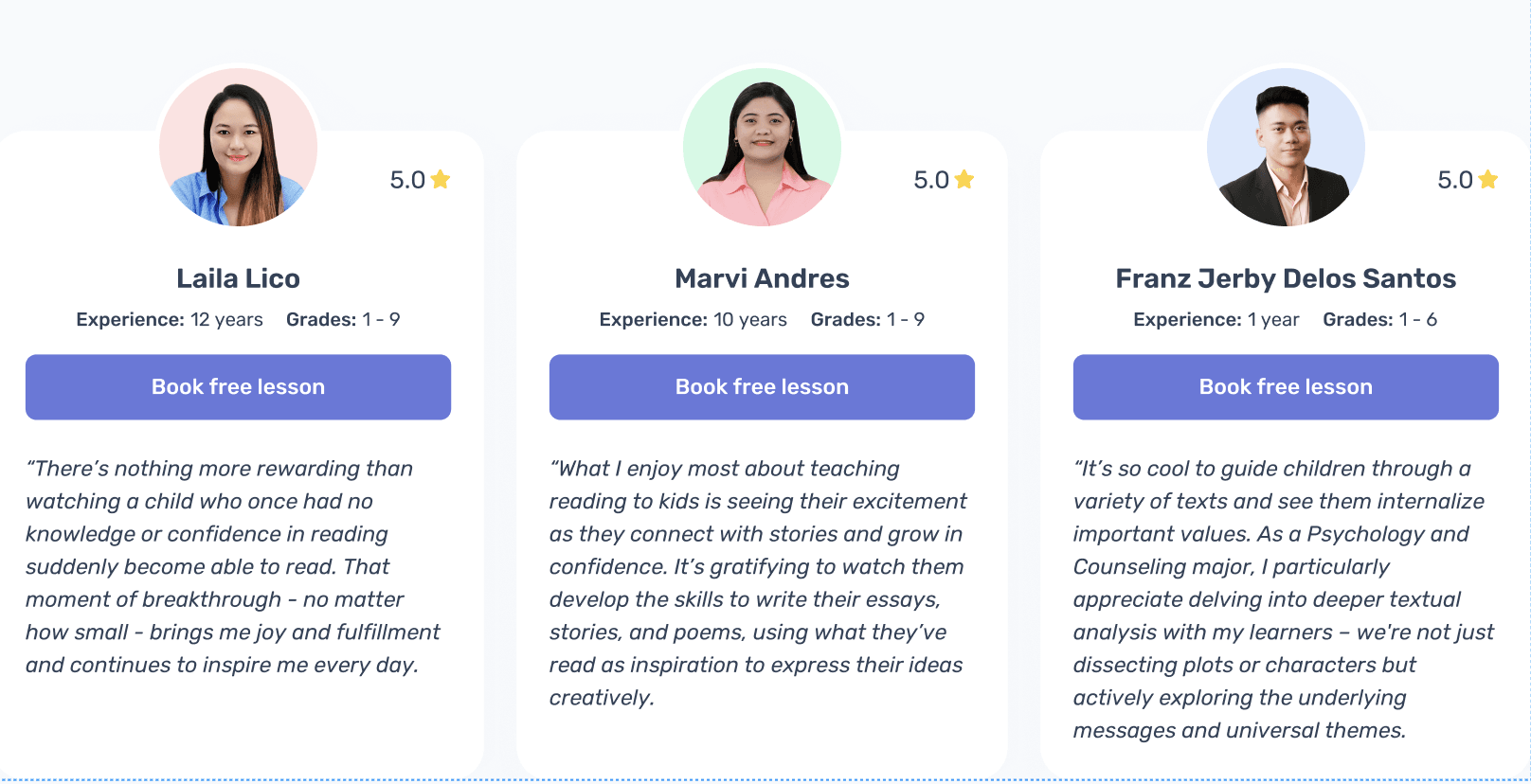Open Franz Jerby Delos Santos's profile photo
This screenshot has height=784, width=1531.
(1286, 147)
